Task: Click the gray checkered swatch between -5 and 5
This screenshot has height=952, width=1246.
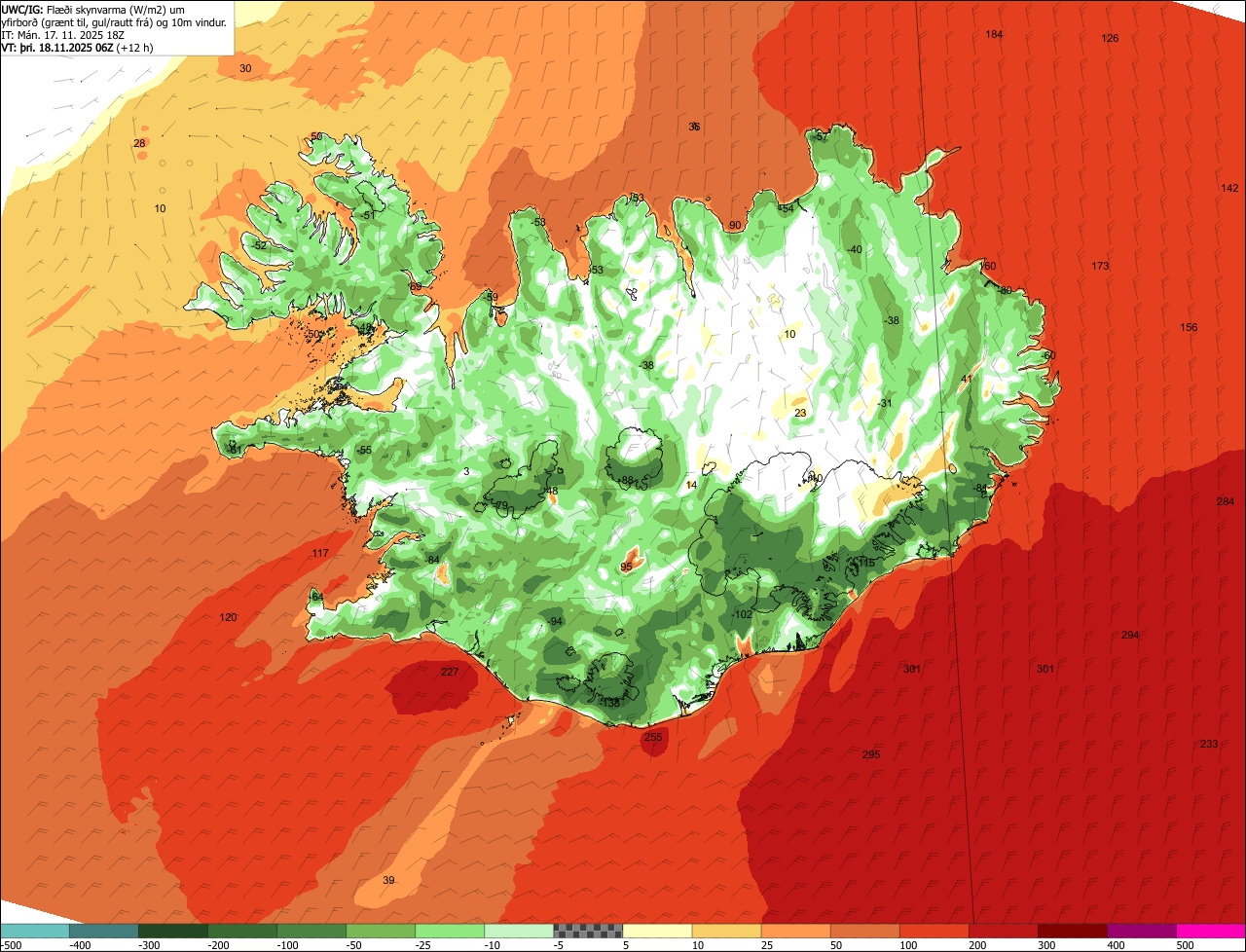Action: [587, 931]
